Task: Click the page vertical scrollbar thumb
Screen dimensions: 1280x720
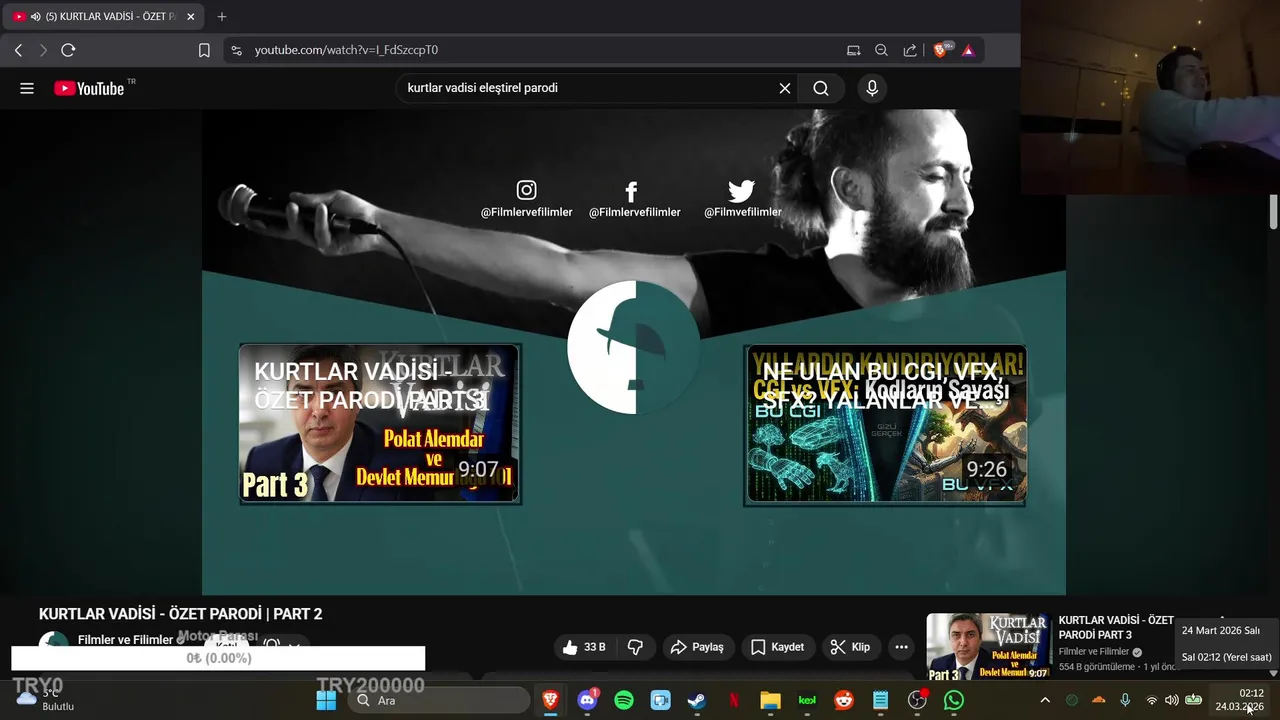Action: pyautogui.click(x=1274, y=213)
